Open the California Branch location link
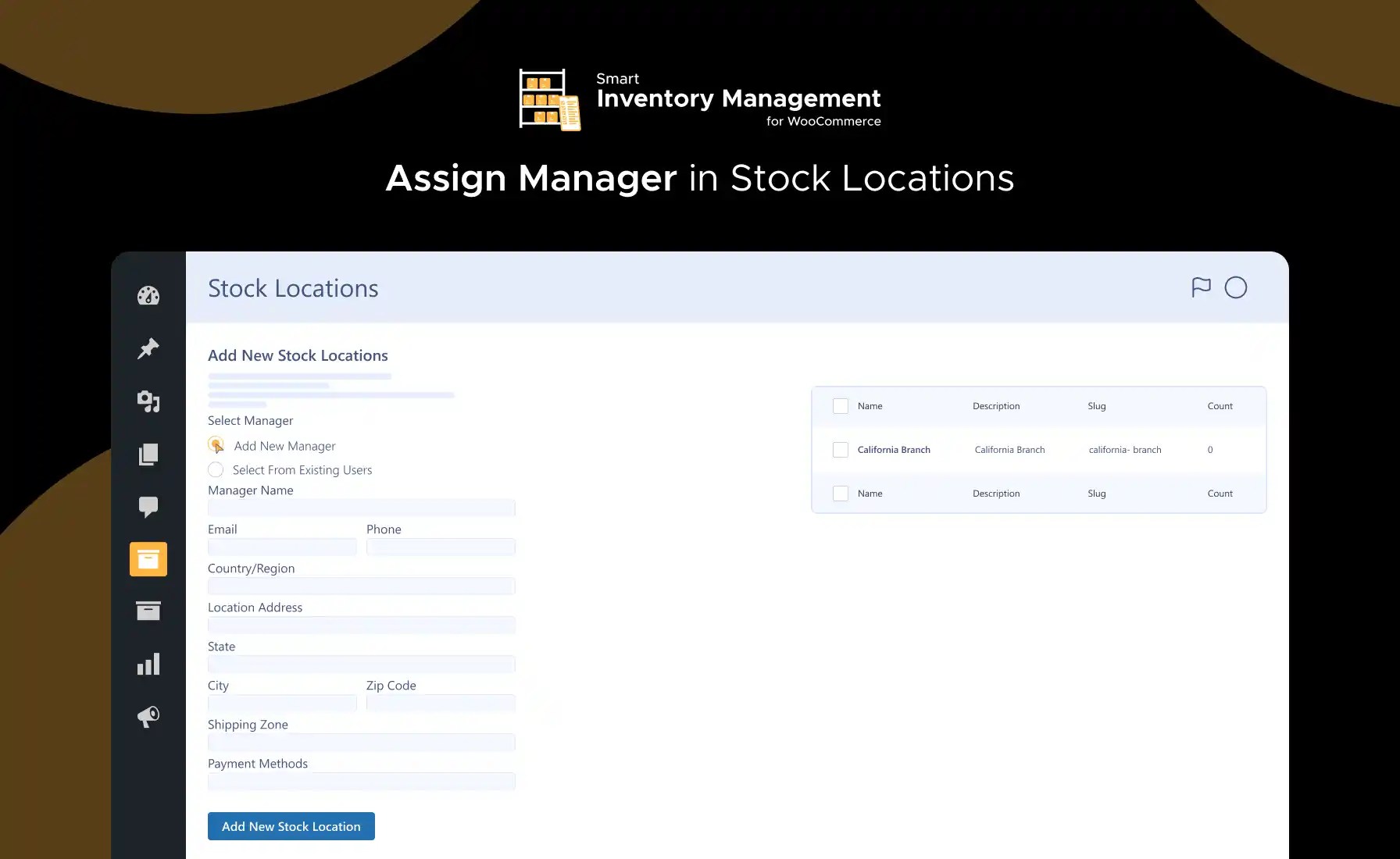 pyautogui.click(x=894, y=449)
